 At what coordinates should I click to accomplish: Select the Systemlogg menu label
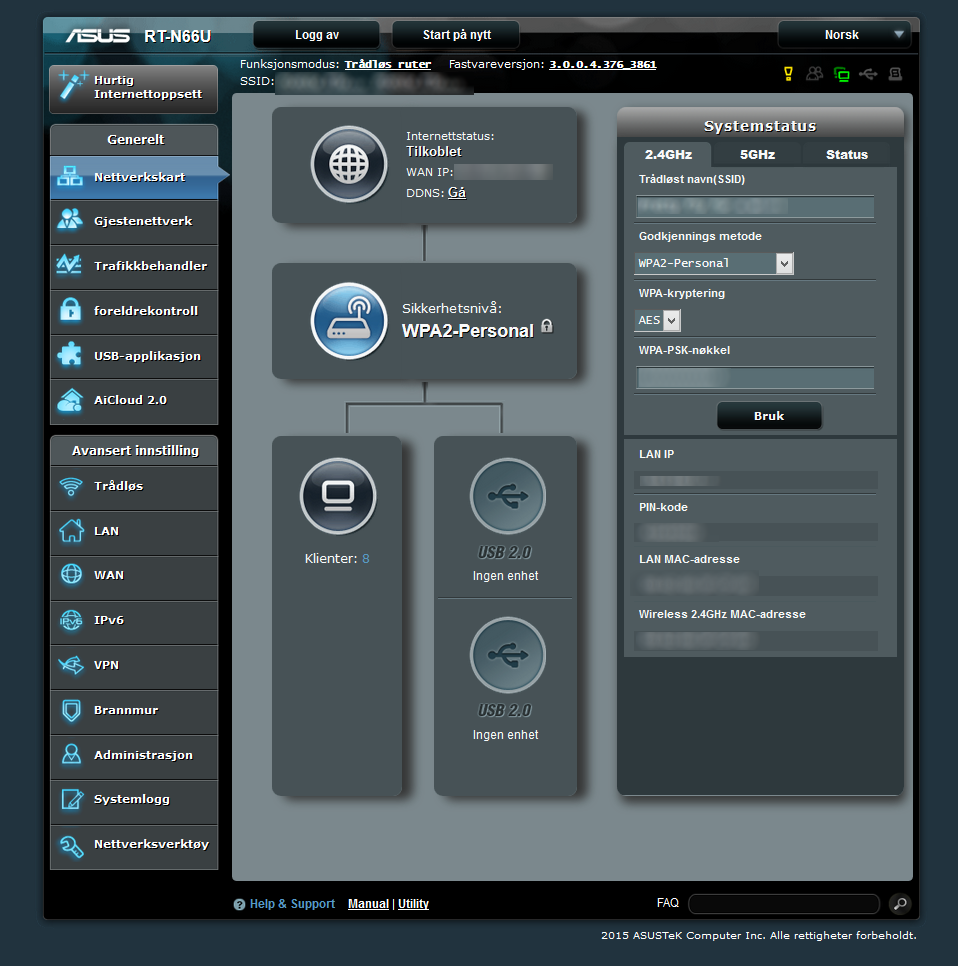point(131,799)
